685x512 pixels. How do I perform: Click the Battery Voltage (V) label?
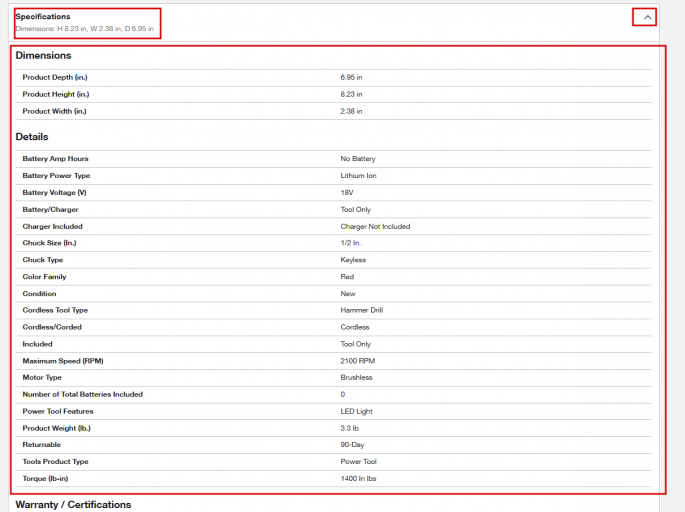click(55, 193)
